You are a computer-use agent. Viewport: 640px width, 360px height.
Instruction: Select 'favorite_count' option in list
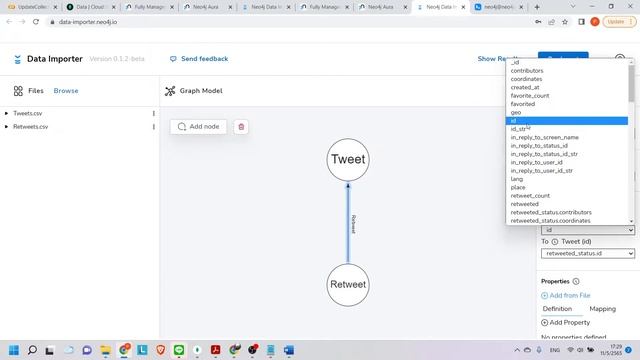tap(567, 96)
